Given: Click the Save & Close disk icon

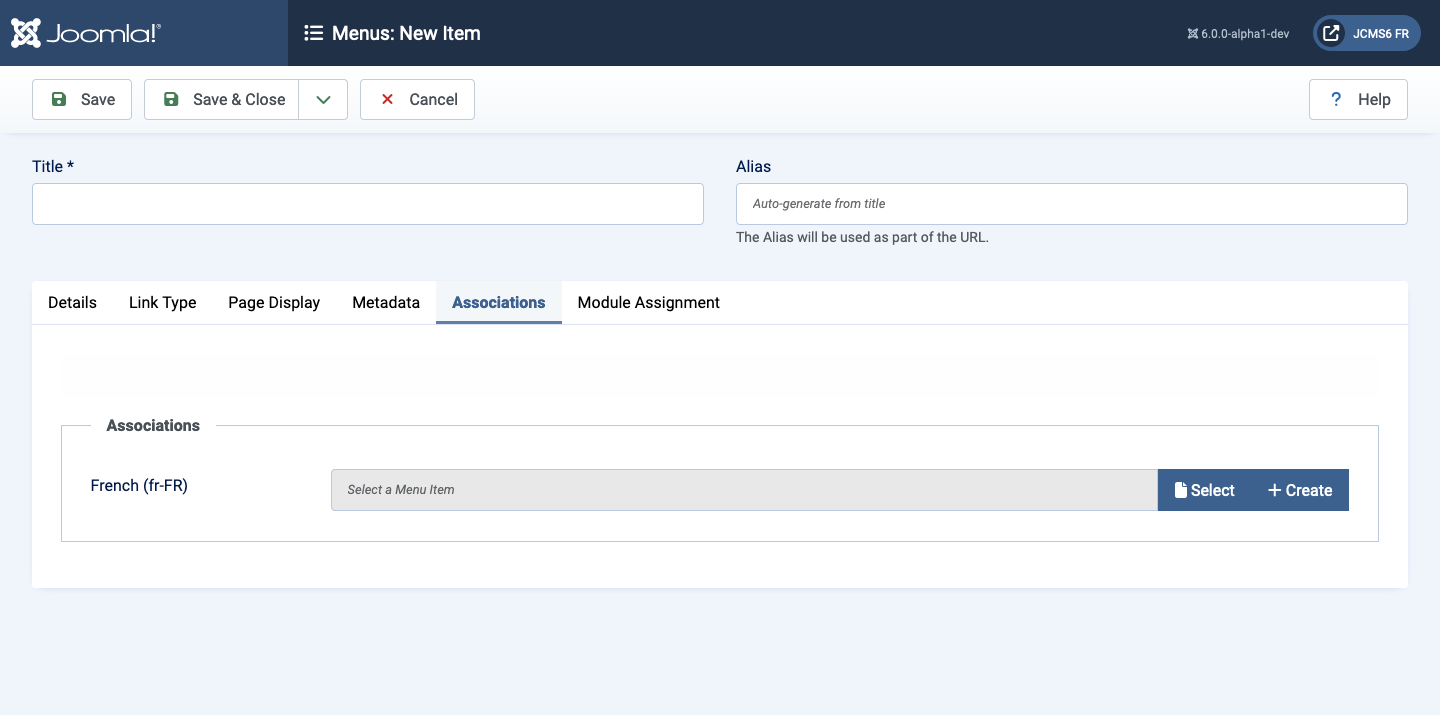Looking at the screenshot, I should tap(171, 99).
